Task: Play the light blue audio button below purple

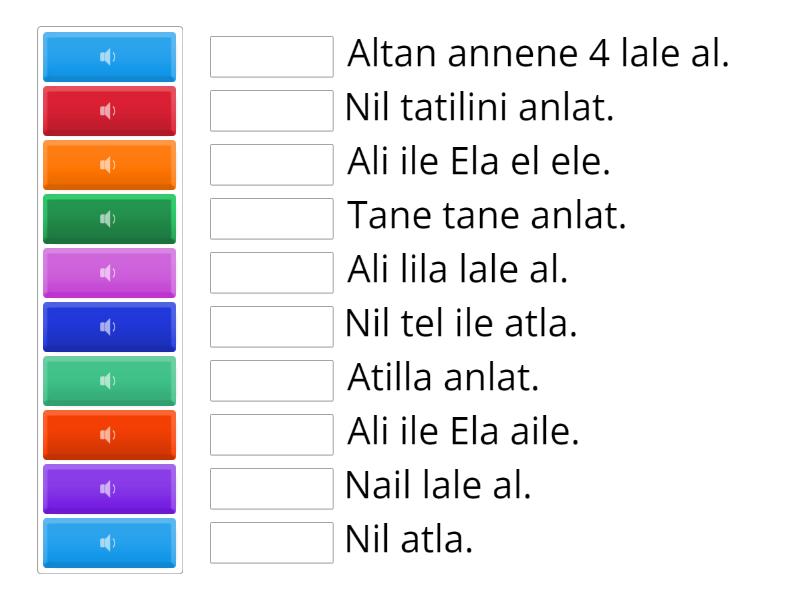Action: [x=109, y=543]
